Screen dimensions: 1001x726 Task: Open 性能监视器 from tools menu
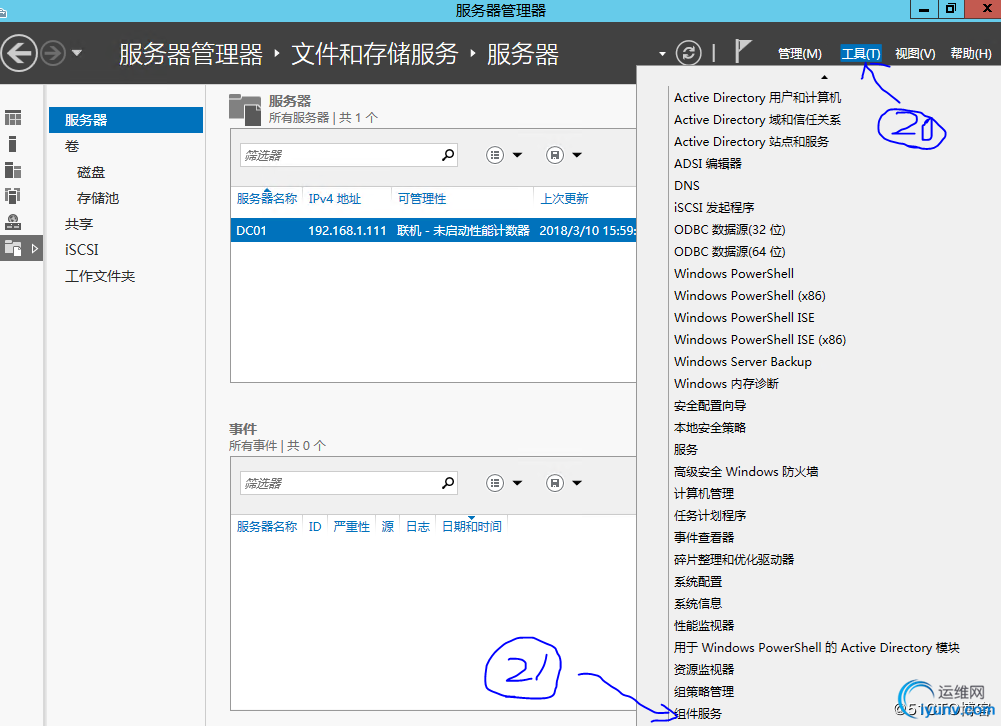(704, 626)
